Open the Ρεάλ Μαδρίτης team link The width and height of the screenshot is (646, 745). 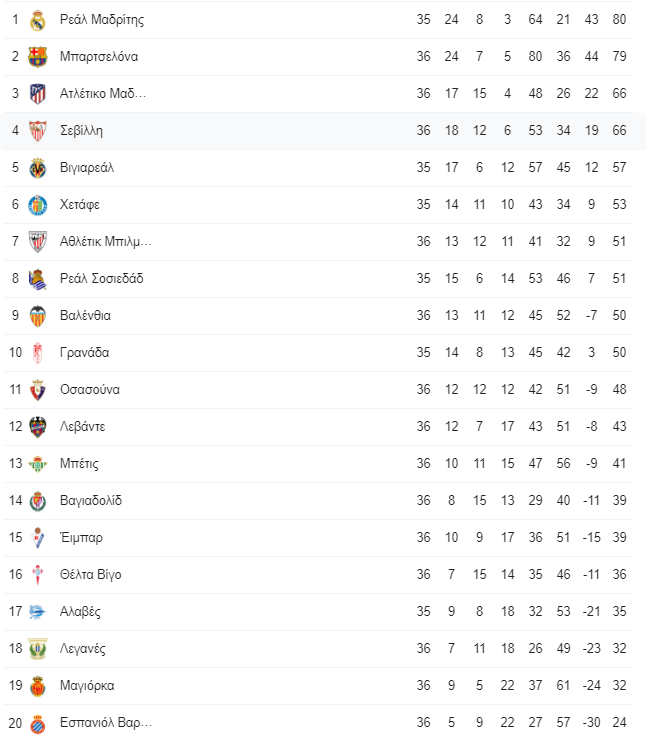point(102,19)
